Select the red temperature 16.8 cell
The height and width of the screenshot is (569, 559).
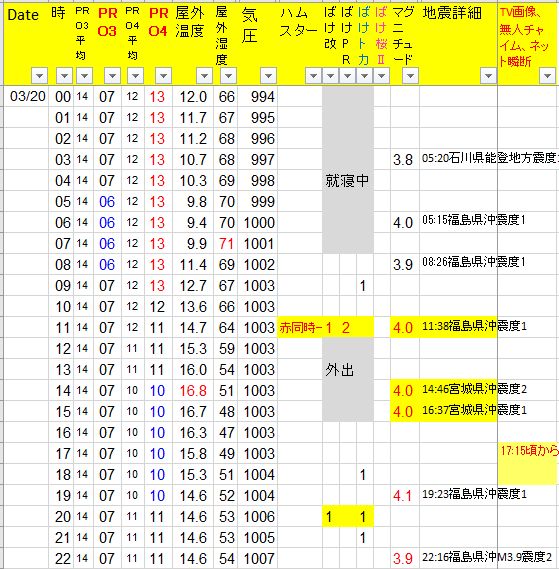tap(193, 390)
